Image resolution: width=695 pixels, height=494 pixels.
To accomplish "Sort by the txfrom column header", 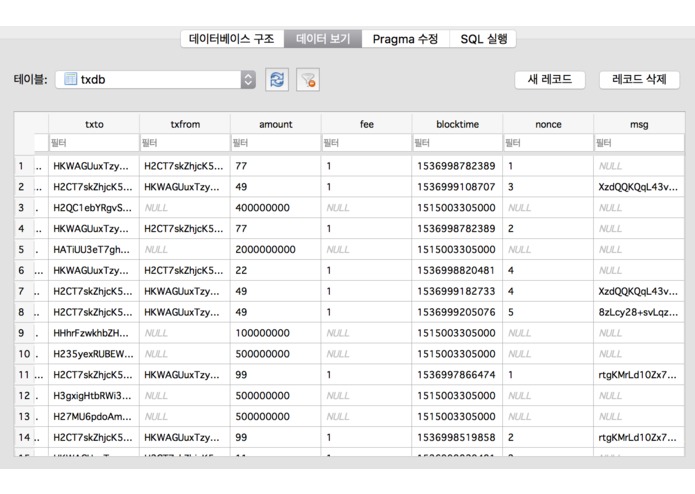I will click(185, 124).
